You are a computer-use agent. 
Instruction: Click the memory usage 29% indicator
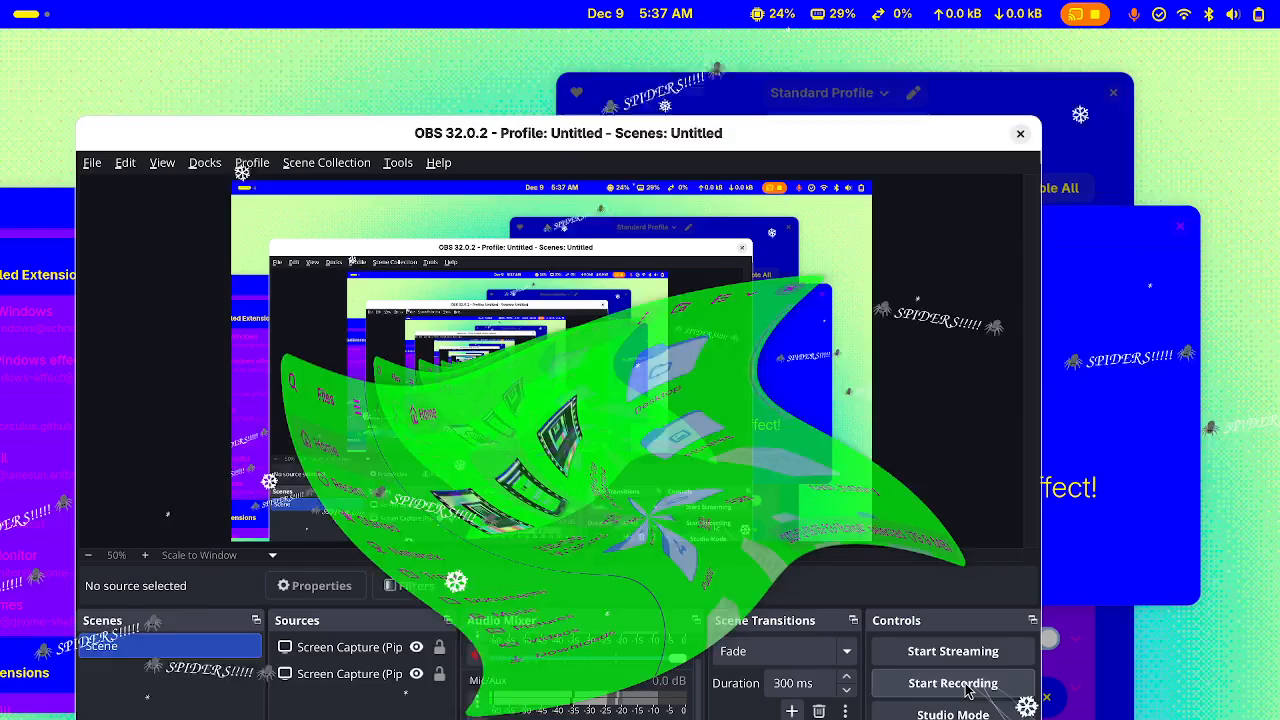(833, 14)
